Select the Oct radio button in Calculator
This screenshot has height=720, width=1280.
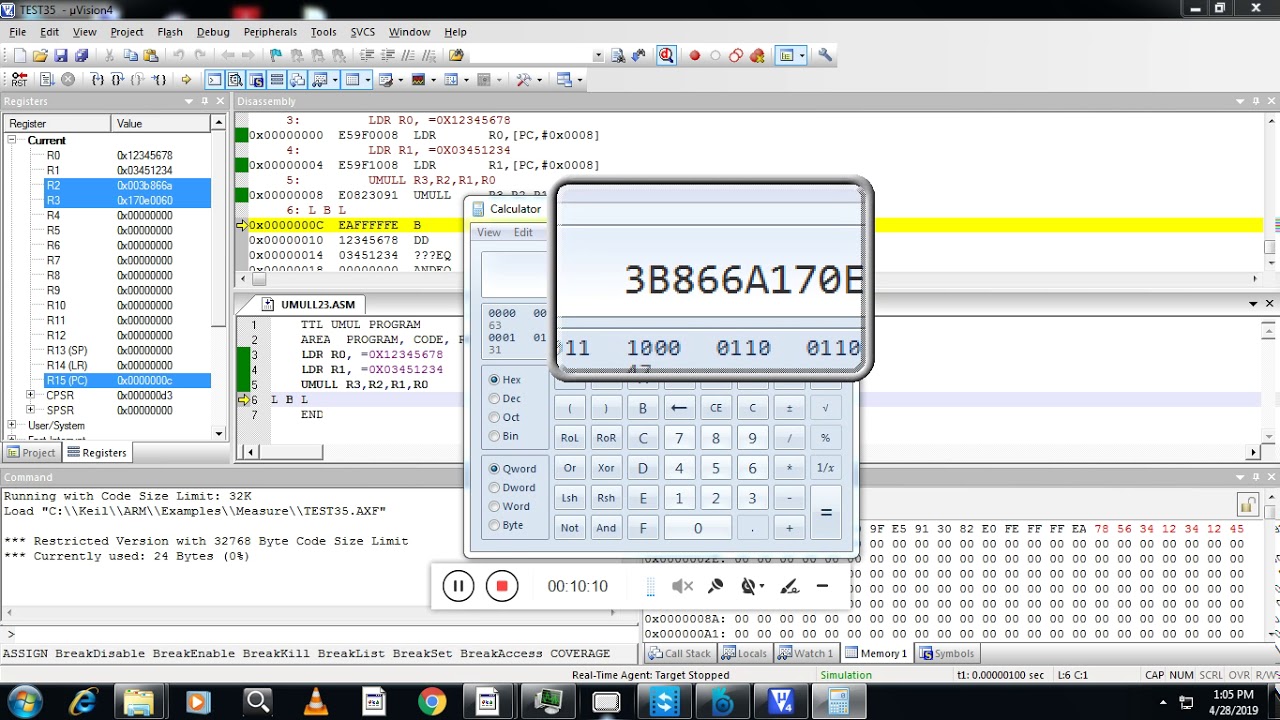(x=494, y=417)
